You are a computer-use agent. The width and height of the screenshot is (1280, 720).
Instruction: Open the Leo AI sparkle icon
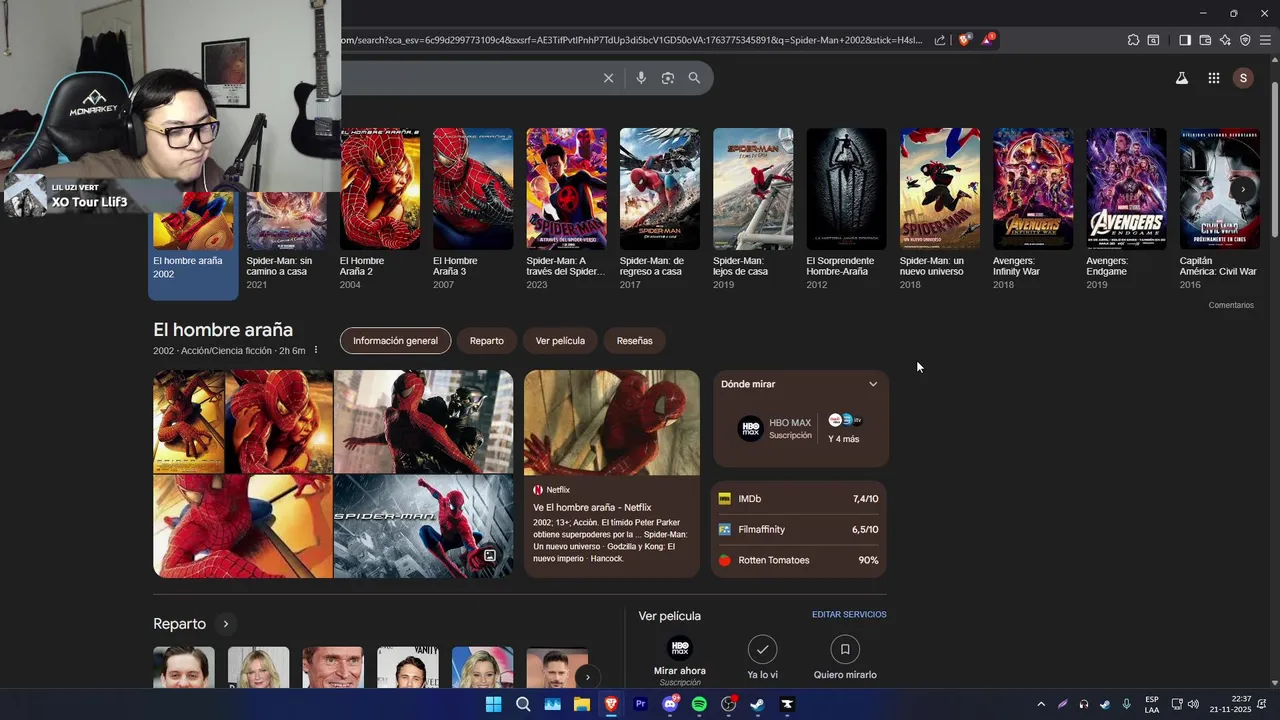(1225, 40)
